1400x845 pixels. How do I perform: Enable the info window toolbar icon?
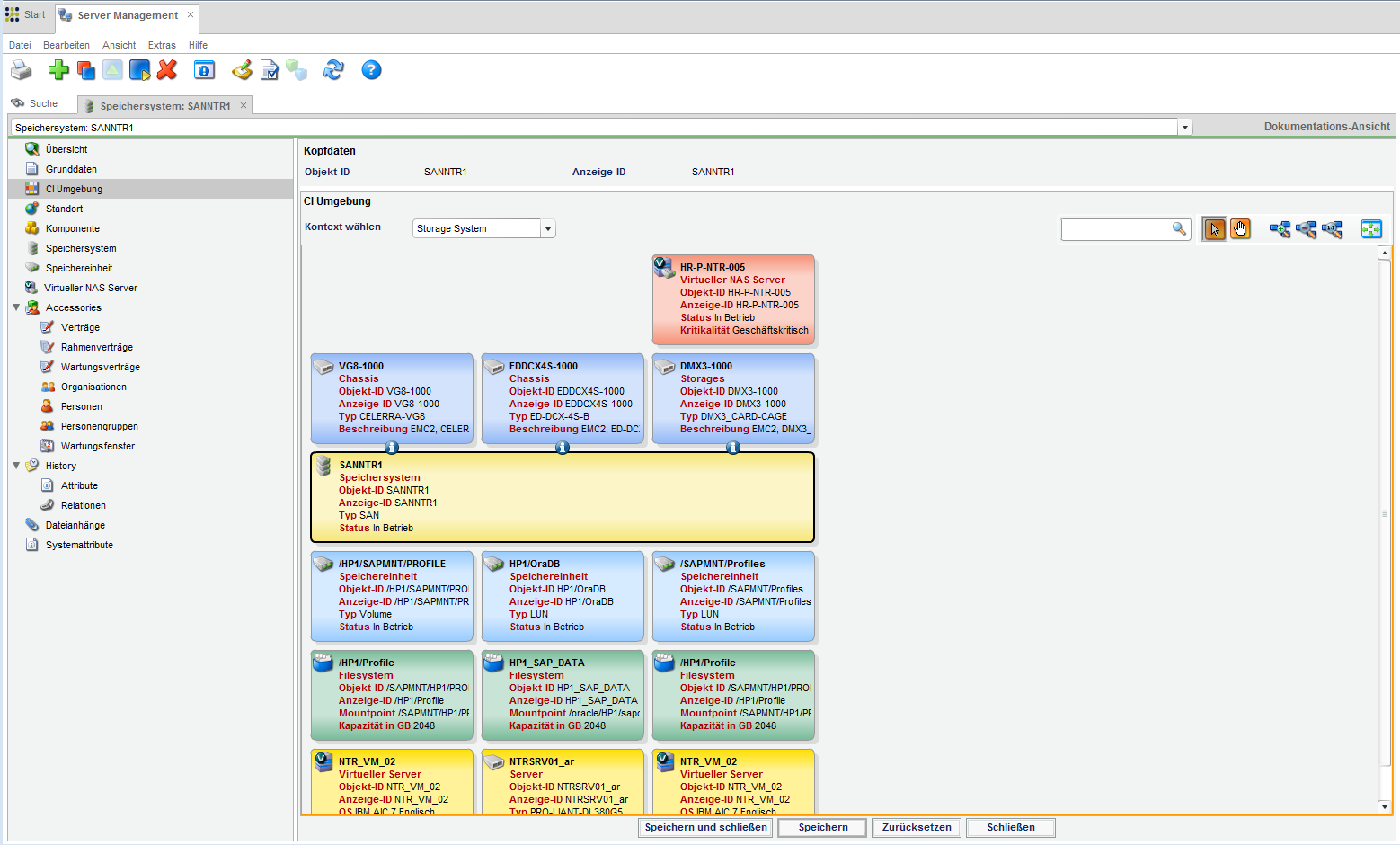coord(204,70)
